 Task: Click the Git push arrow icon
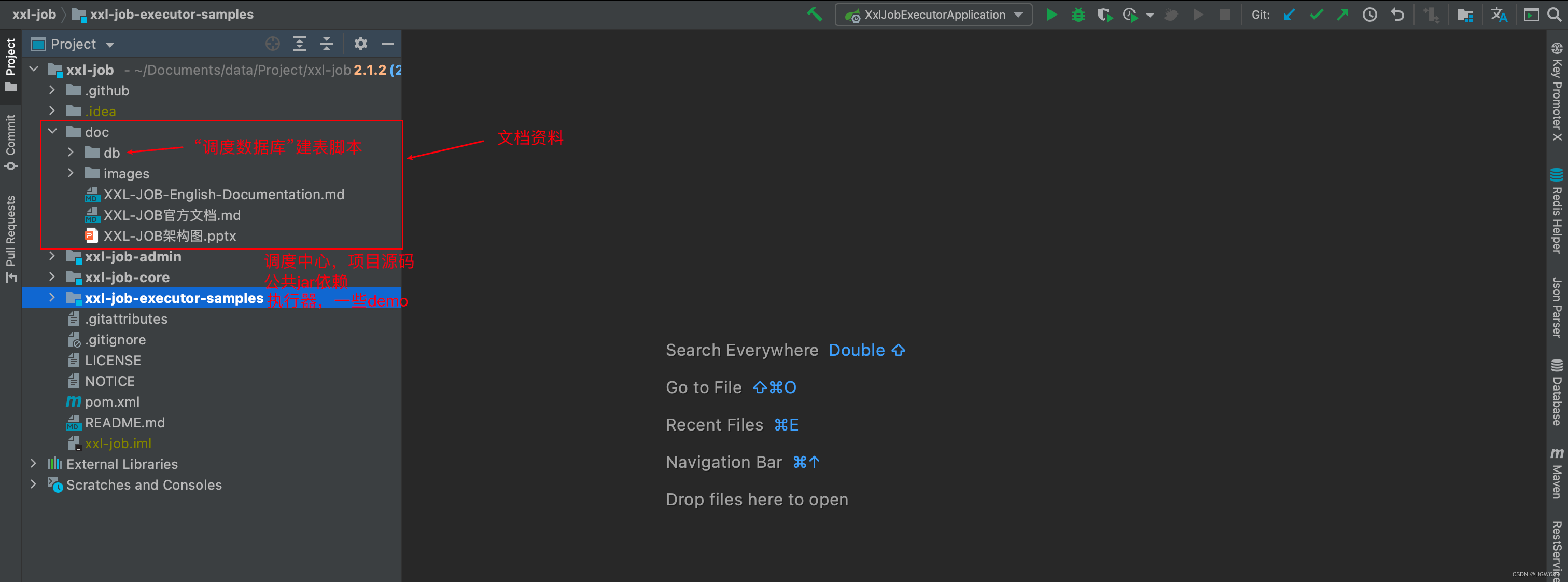(x=1342, y=15)
